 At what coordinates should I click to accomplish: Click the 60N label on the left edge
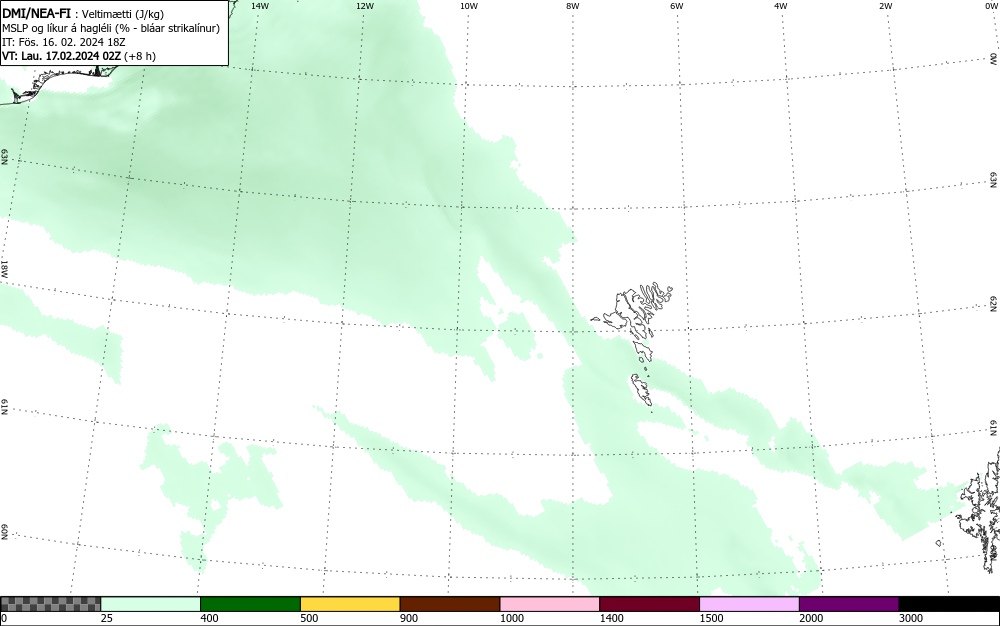point(4,532)
